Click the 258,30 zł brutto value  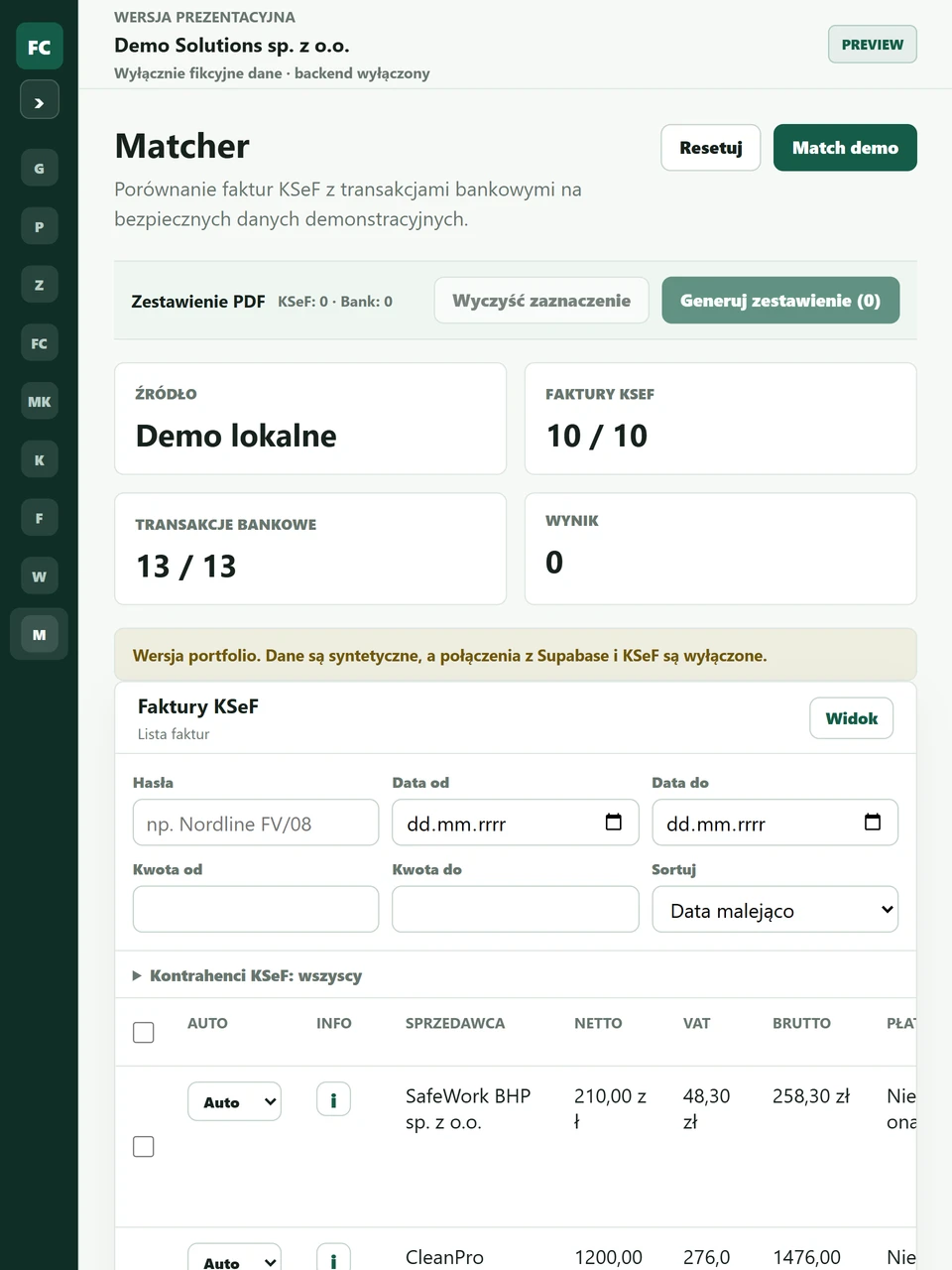[x=811, y=1096]
